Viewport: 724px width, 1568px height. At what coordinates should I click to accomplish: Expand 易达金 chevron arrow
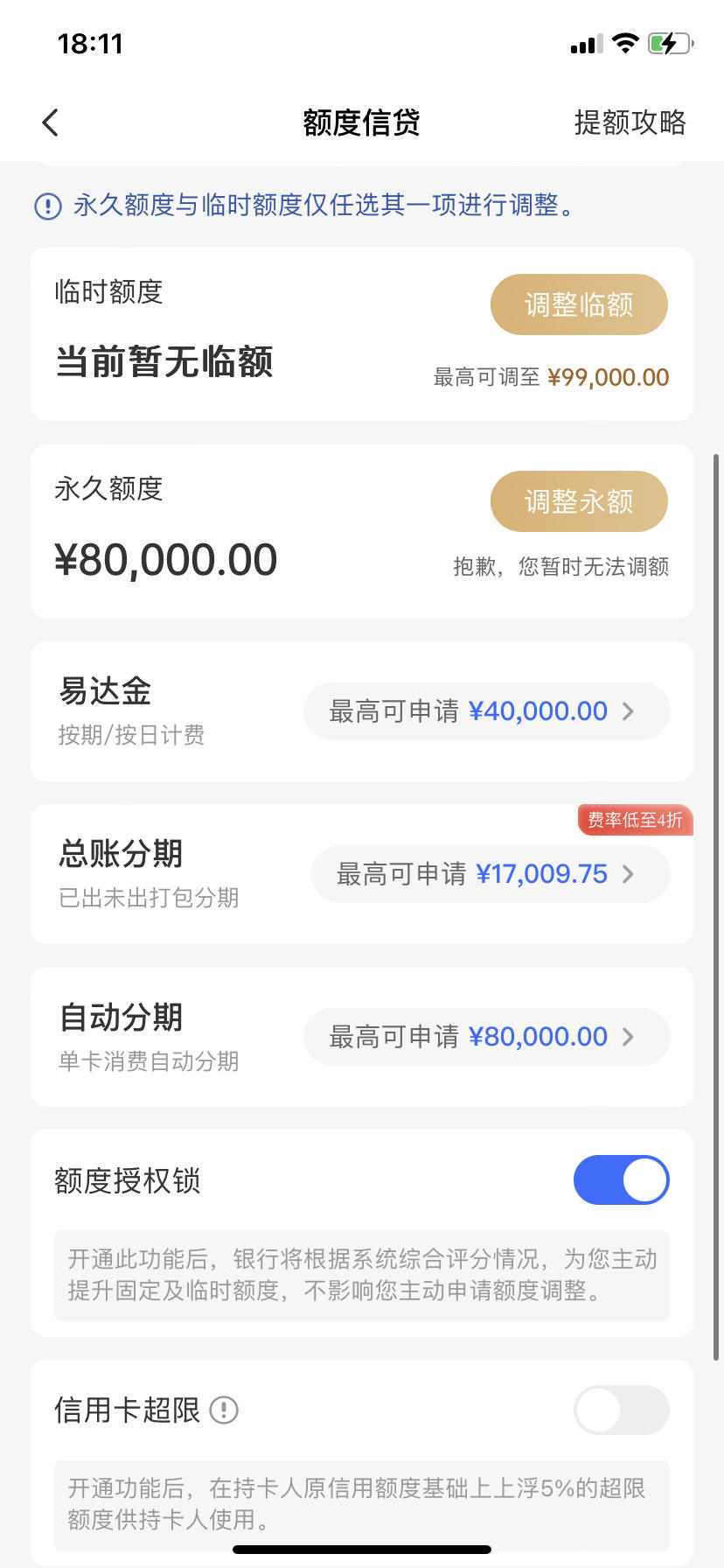point(628,711)
